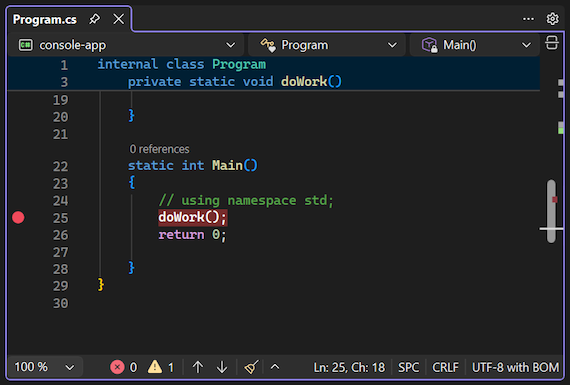Click the opening brace on line 23
Image resolution: width=570 pixels, height=385 pixels.
132,183
